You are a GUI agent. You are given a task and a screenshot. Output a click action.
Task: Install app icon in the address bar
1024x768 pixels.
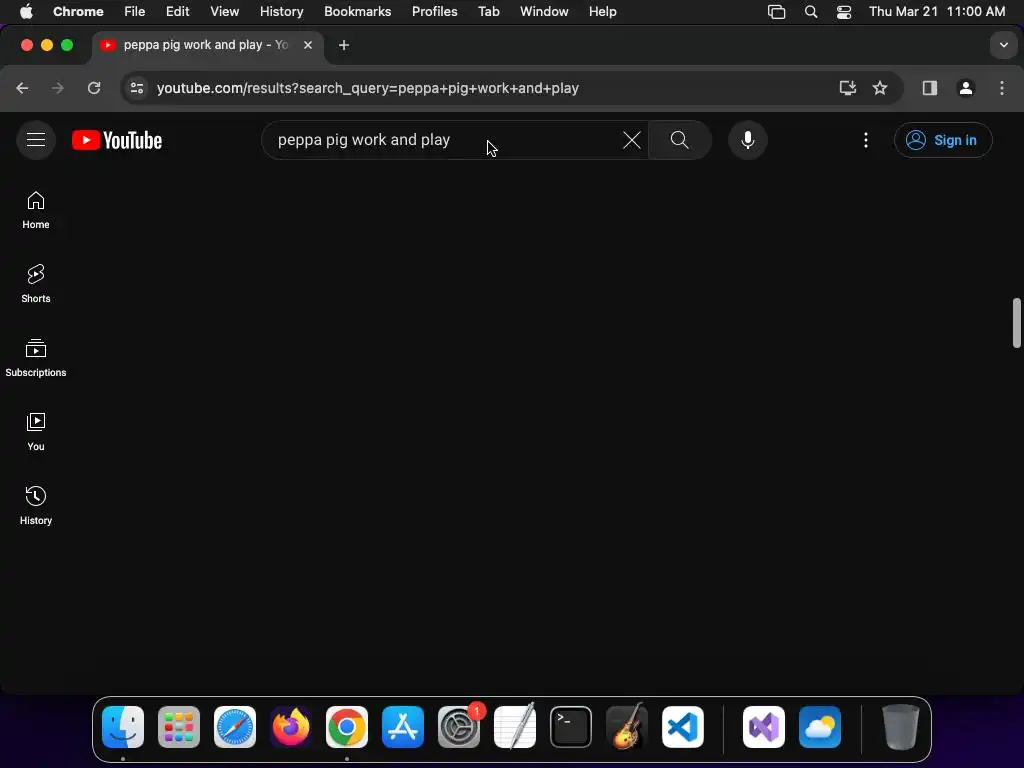point(848,88)
